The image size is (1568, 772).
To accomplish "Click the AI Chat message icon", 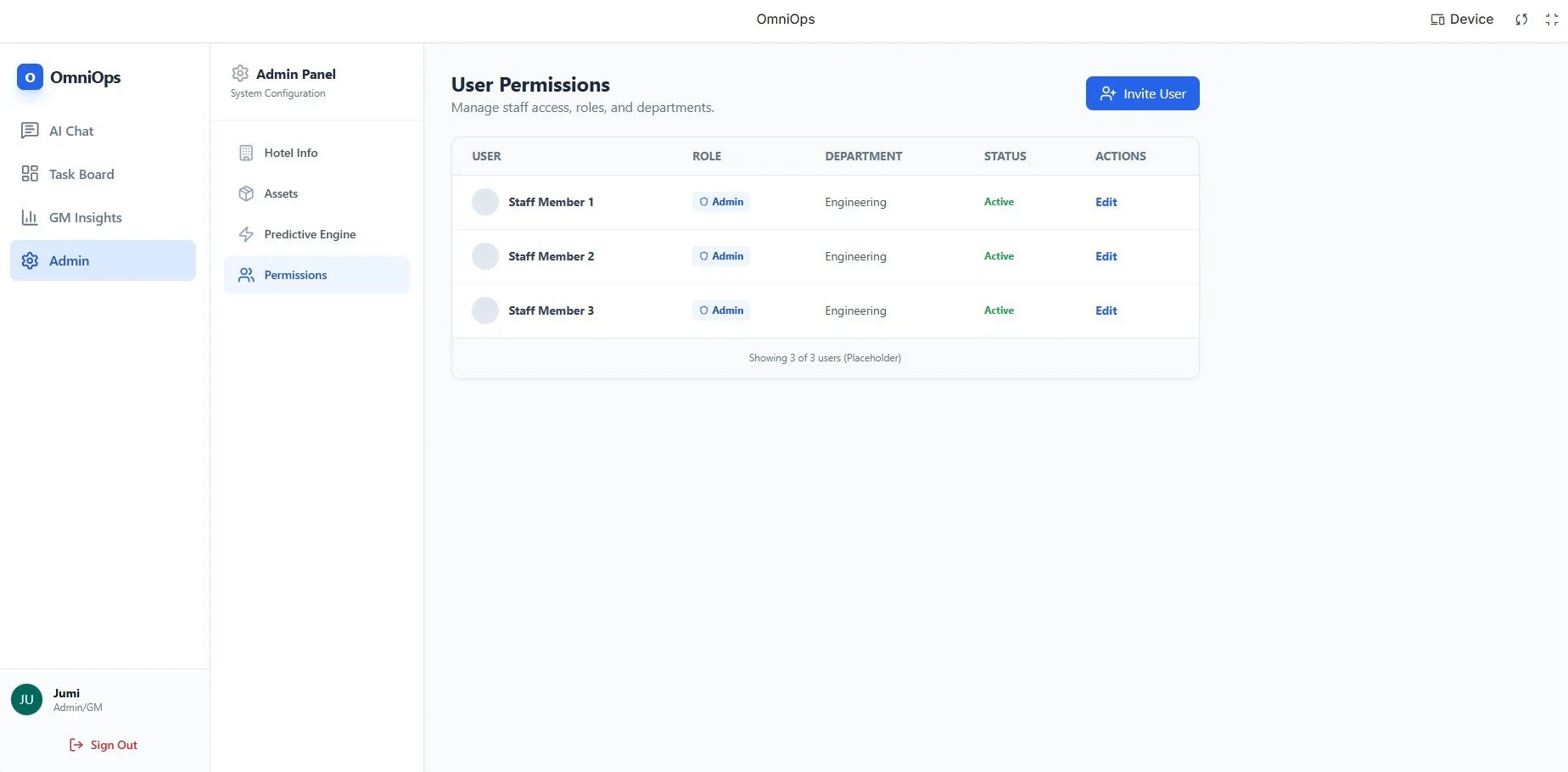I will coord(30,131).
